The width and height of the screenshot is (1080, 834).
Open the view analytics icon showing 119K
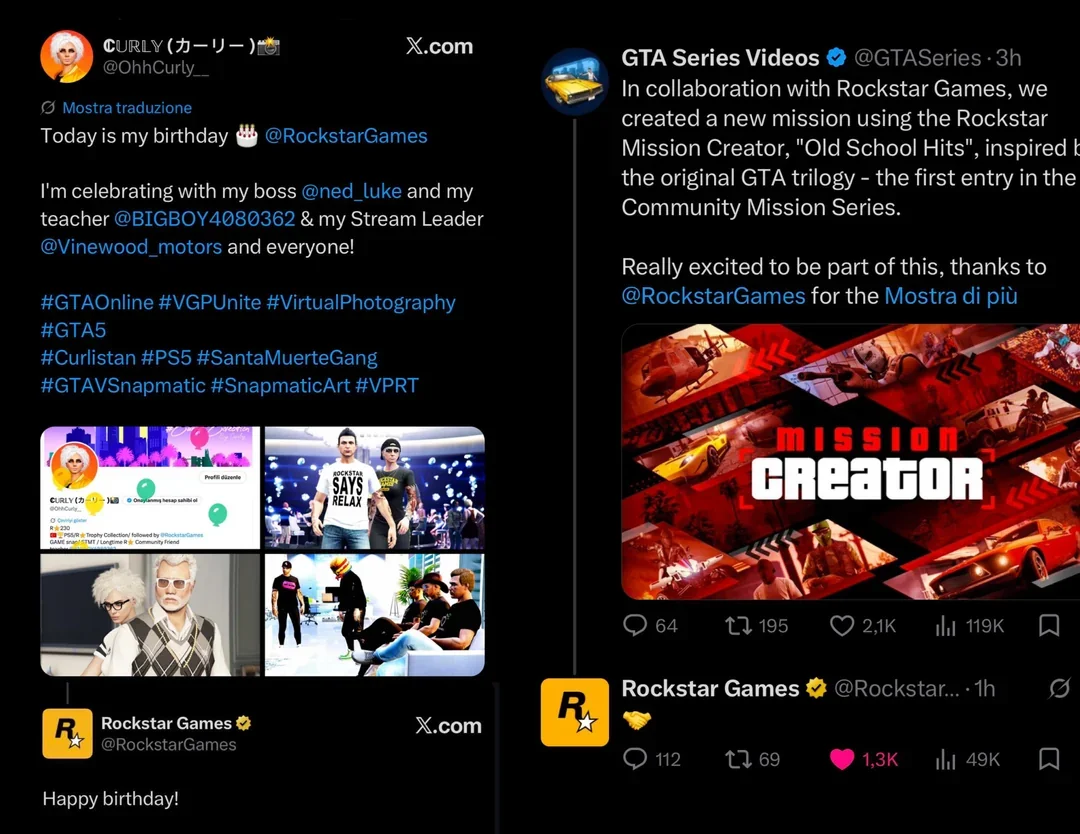(x=946, y=625)
